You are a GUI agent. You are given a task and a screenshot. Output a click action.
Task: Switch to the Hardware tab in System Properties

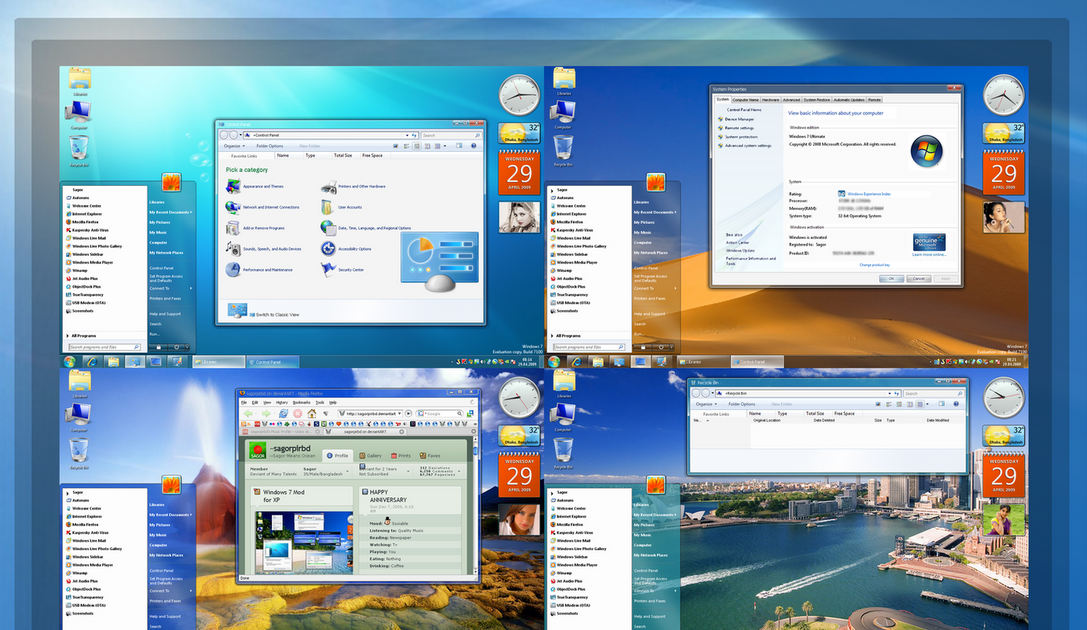pos(771,100)
